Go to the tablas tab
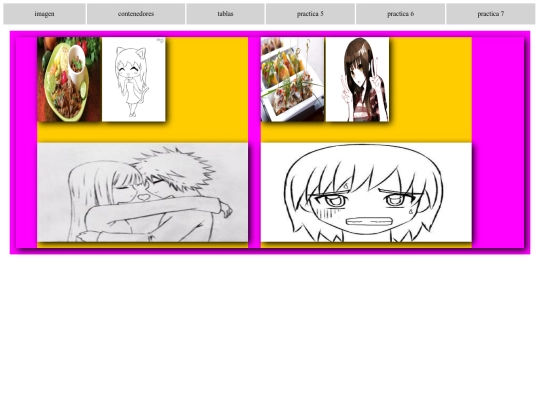 (x=225, y=14)
